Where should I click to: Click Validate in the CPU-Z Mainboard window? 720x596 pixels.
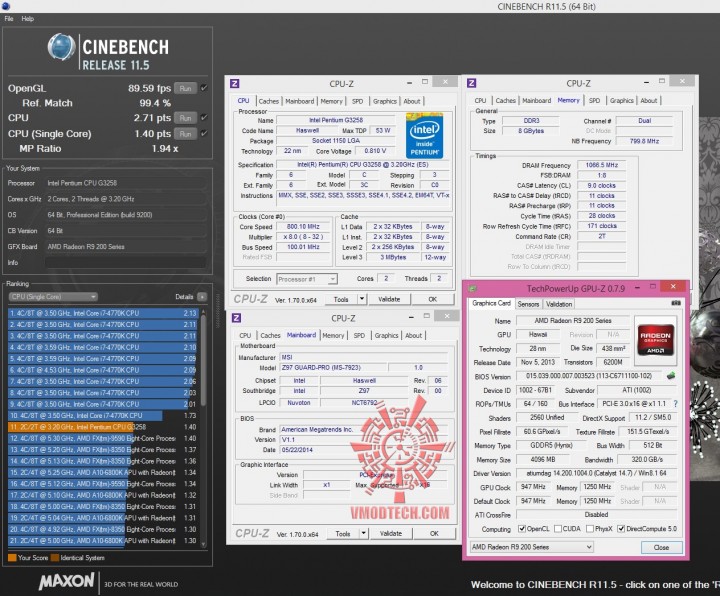point(391,534)
